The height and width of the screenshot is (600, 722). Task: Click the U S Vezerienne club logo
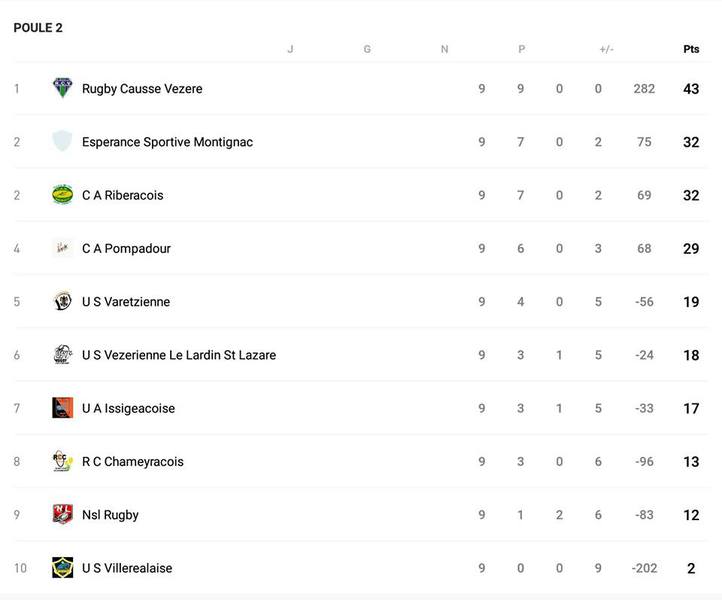(x=63, y=355)
